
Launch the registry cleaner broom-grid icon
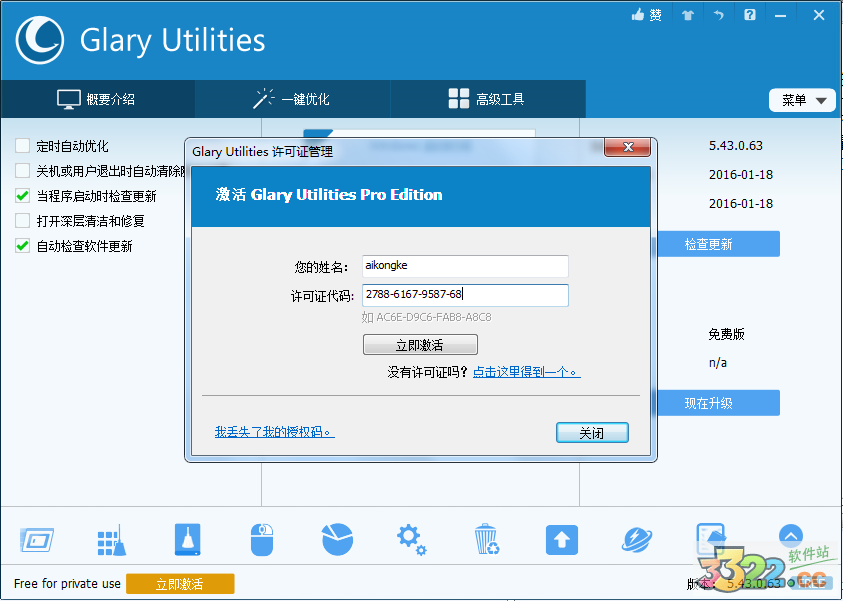111,540
